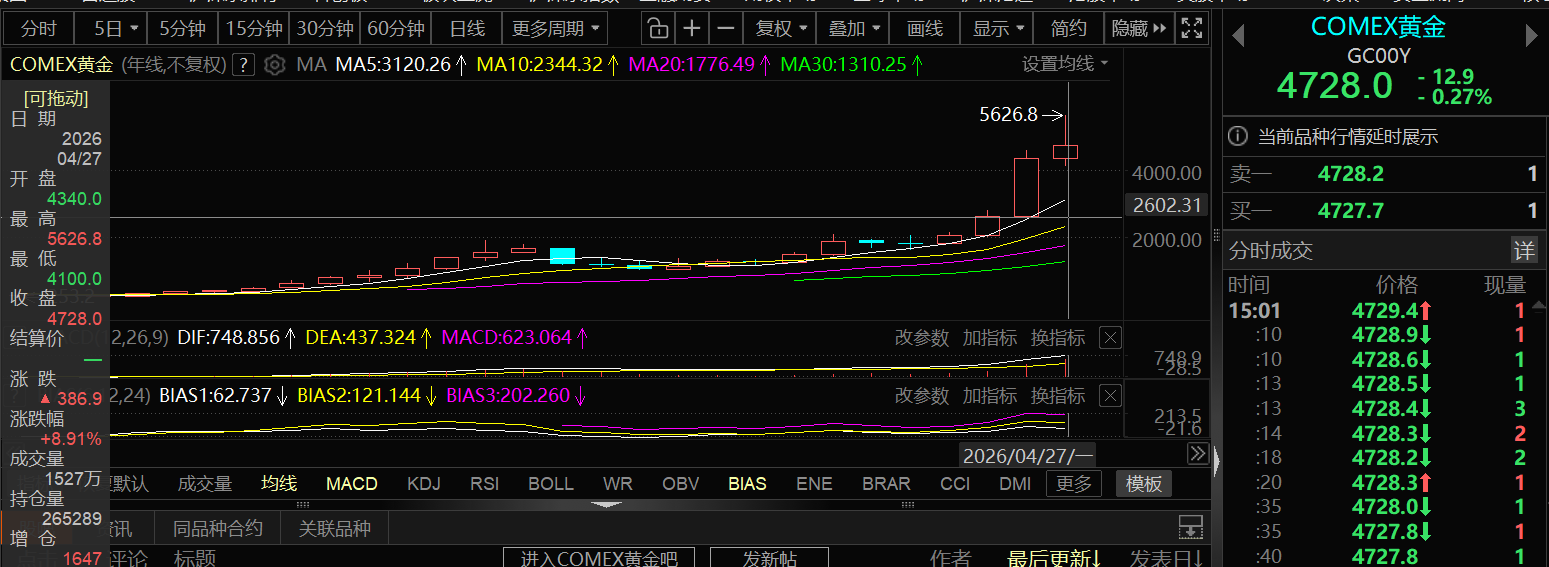Viewport: 1549px width, 567px height.
Task: Open the 关联品种 tab
Action: coord(334,529)
